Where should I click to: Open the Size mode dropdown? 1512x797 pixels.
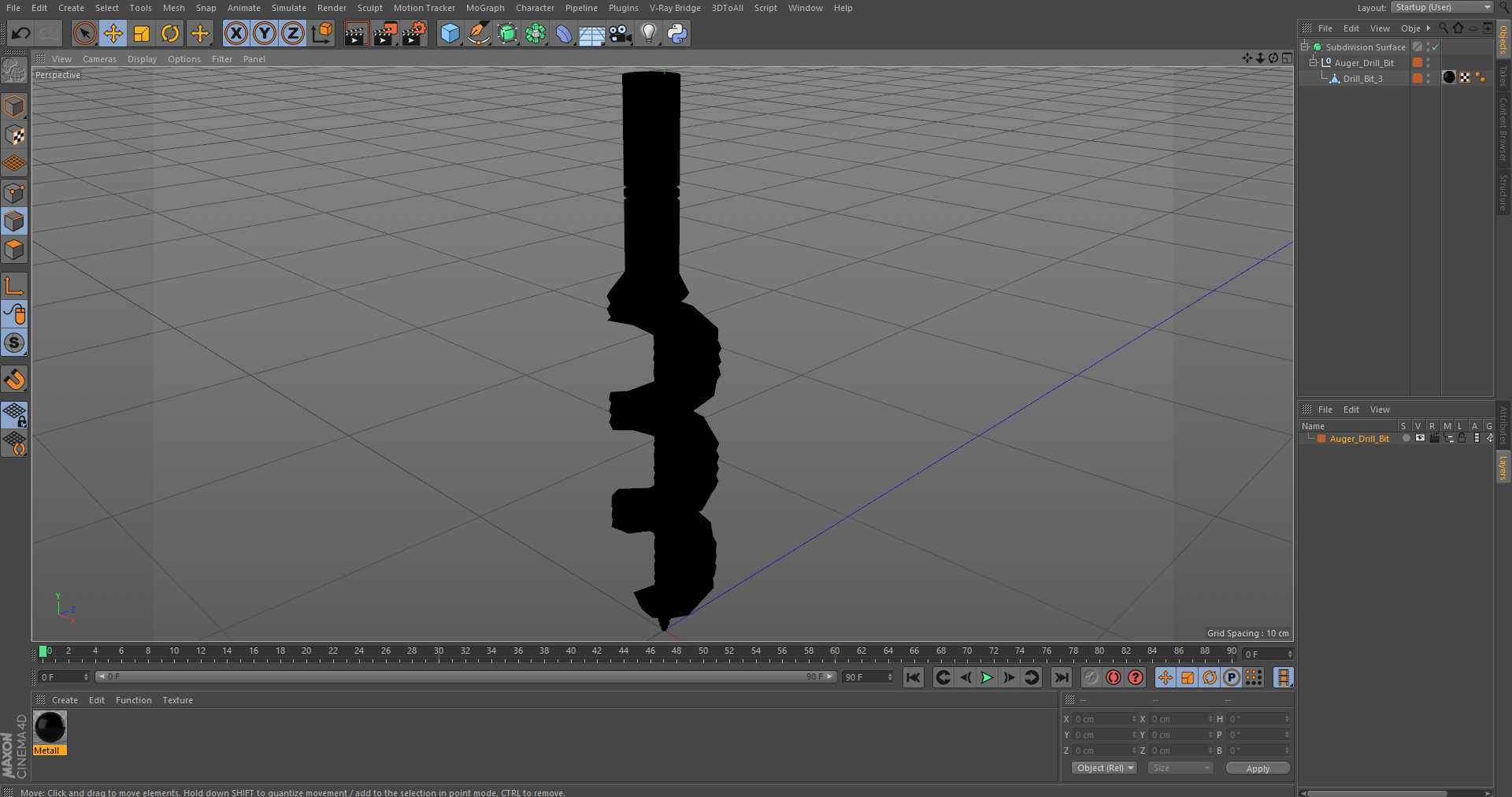click(x=1180, y=768)
